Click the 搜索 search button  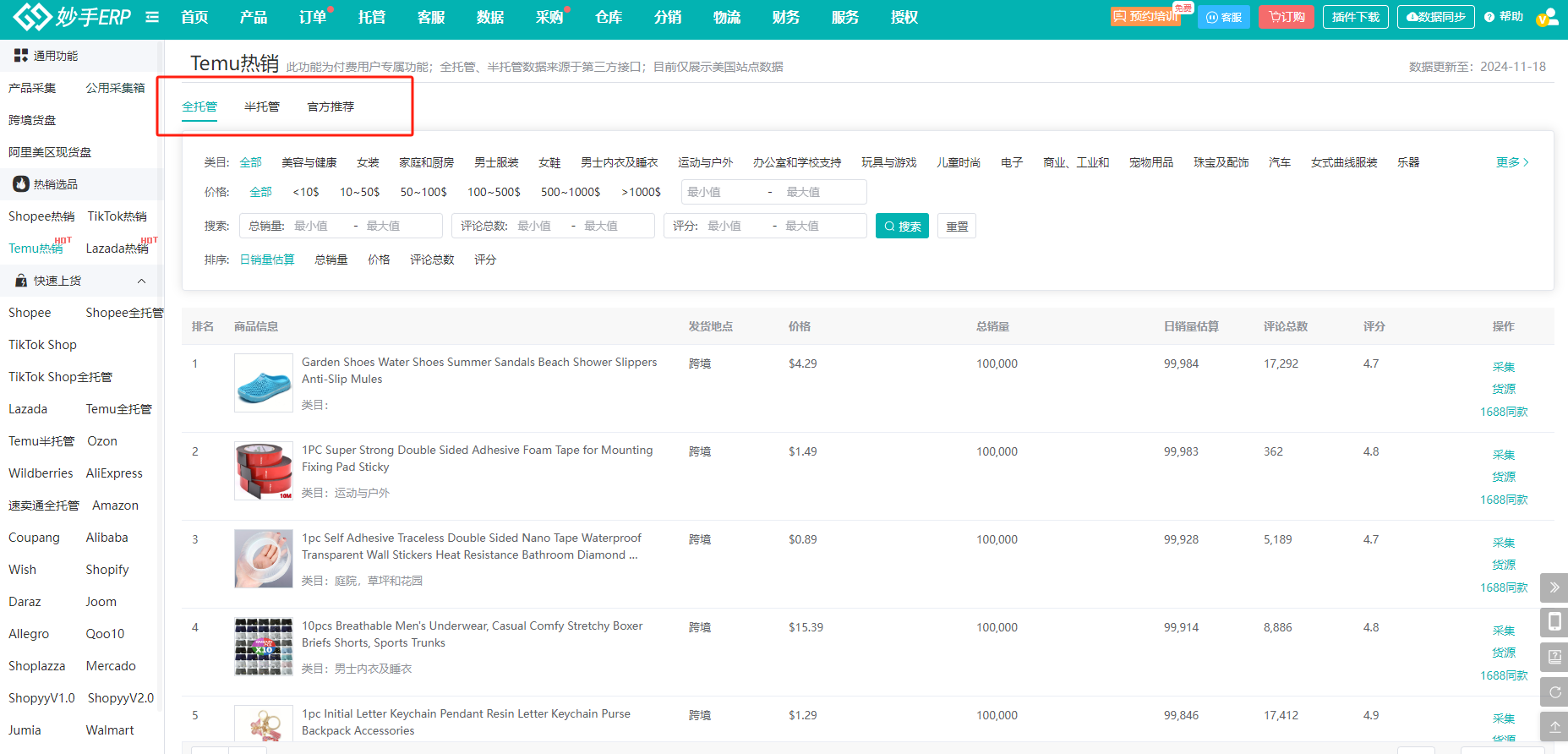pos(902,226)
